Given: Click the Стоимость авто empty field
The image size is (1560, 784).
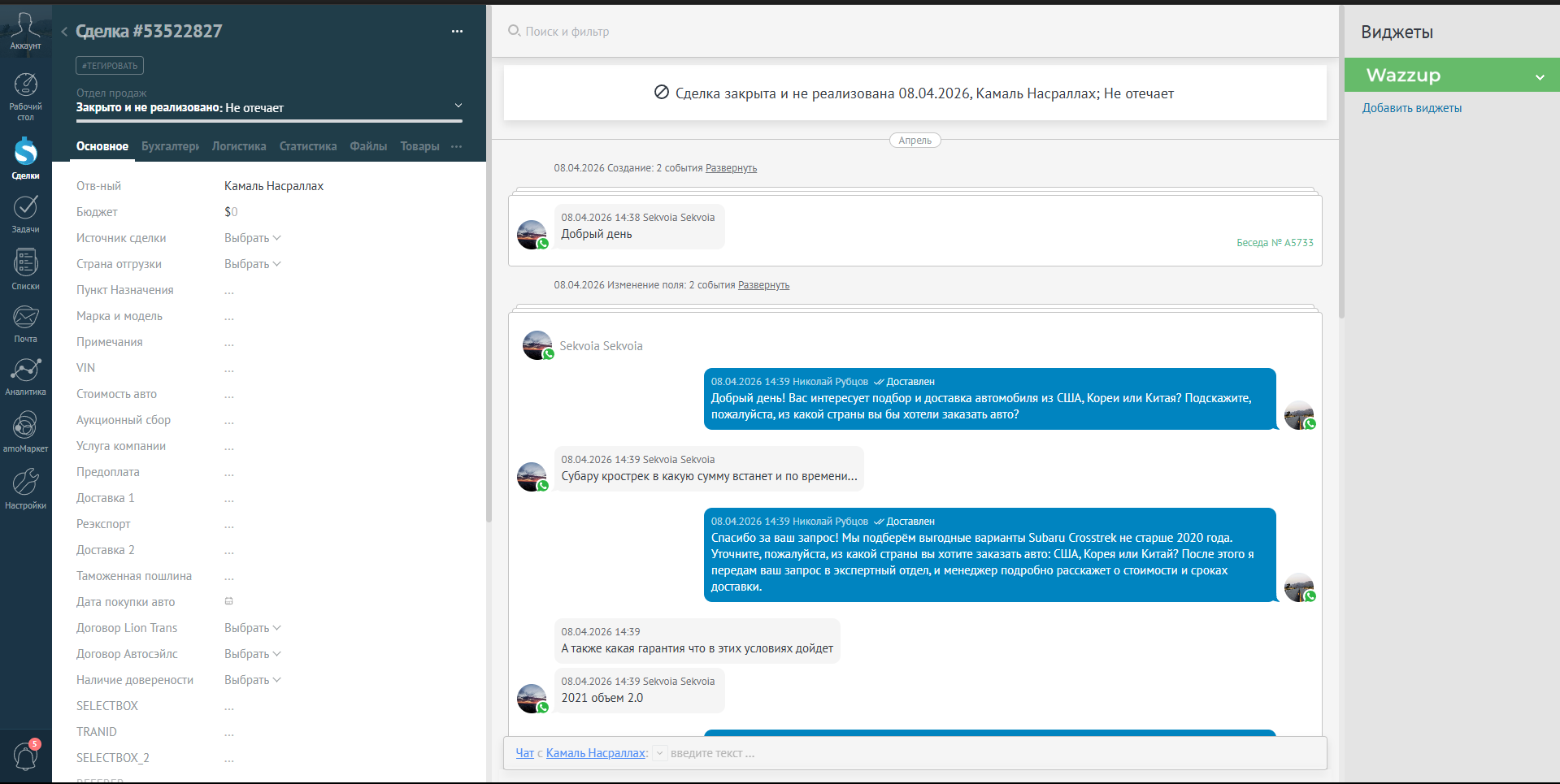Looking at the screenshot, I should pyautogui.click(x=229, y=394).
